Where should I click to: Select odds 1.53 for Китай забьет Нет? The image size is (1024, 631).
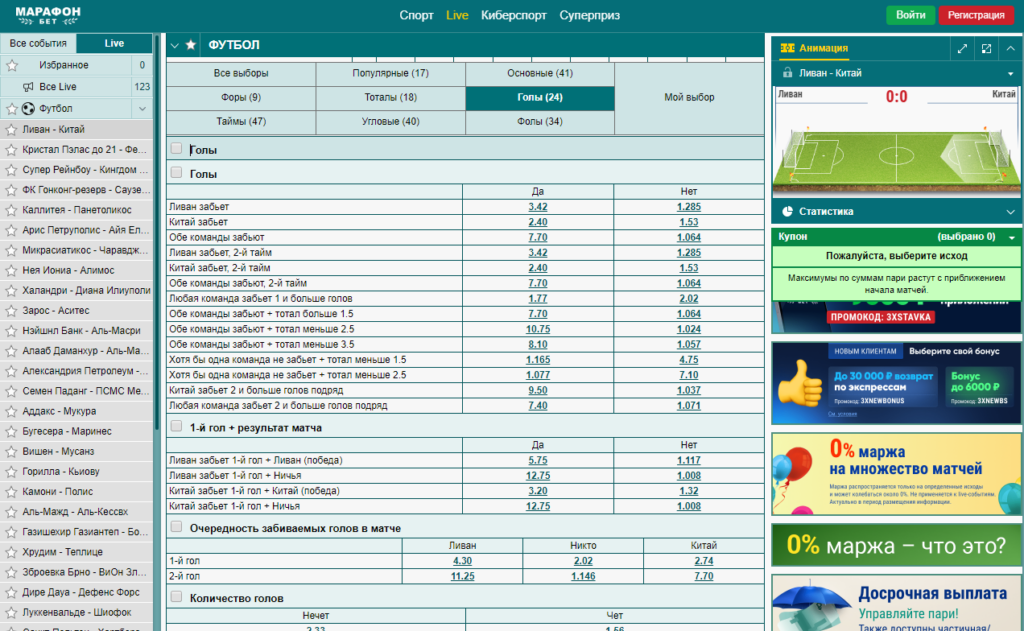point(688,222)
